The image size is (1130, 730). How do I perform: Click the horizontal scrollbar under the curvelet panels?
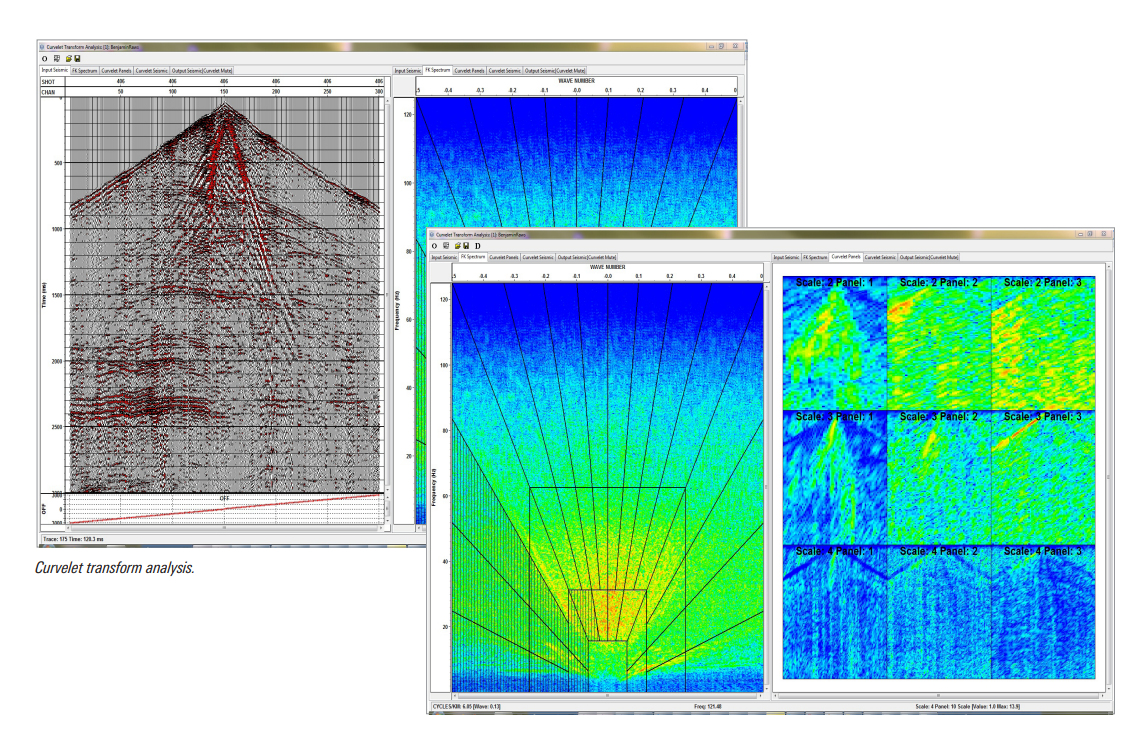[938, 696]
